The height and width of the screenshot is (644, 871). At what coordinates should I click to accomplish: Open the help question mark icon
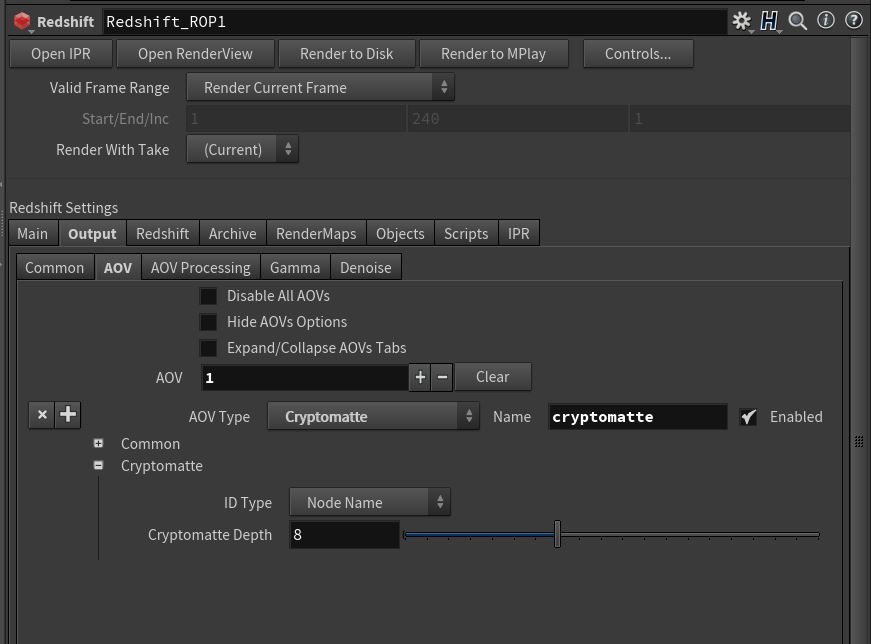click(853, 21)
